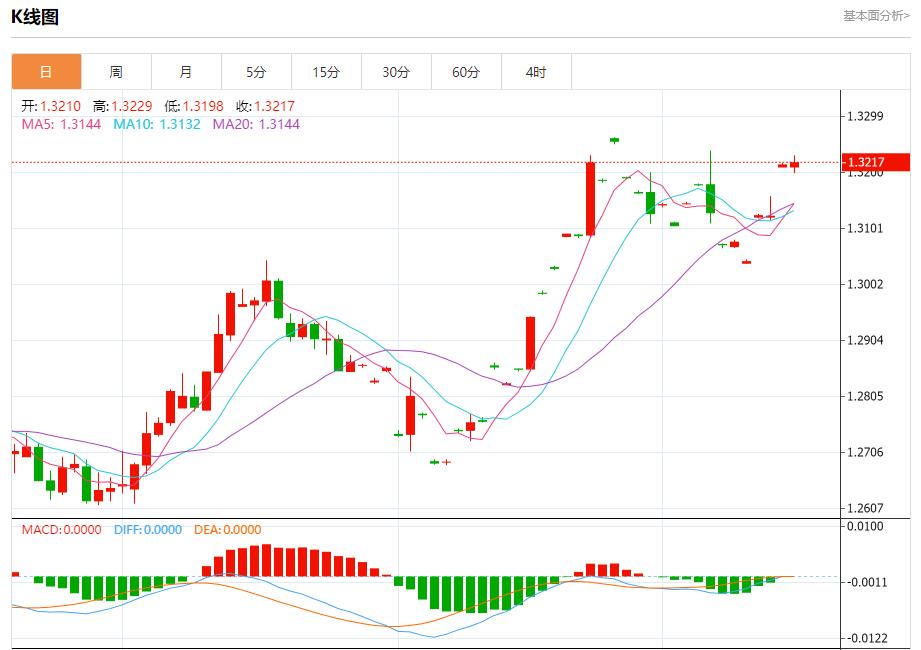Click the MA5 indicator label
This screenshot has width=921, height=650.
coord(61,124)
